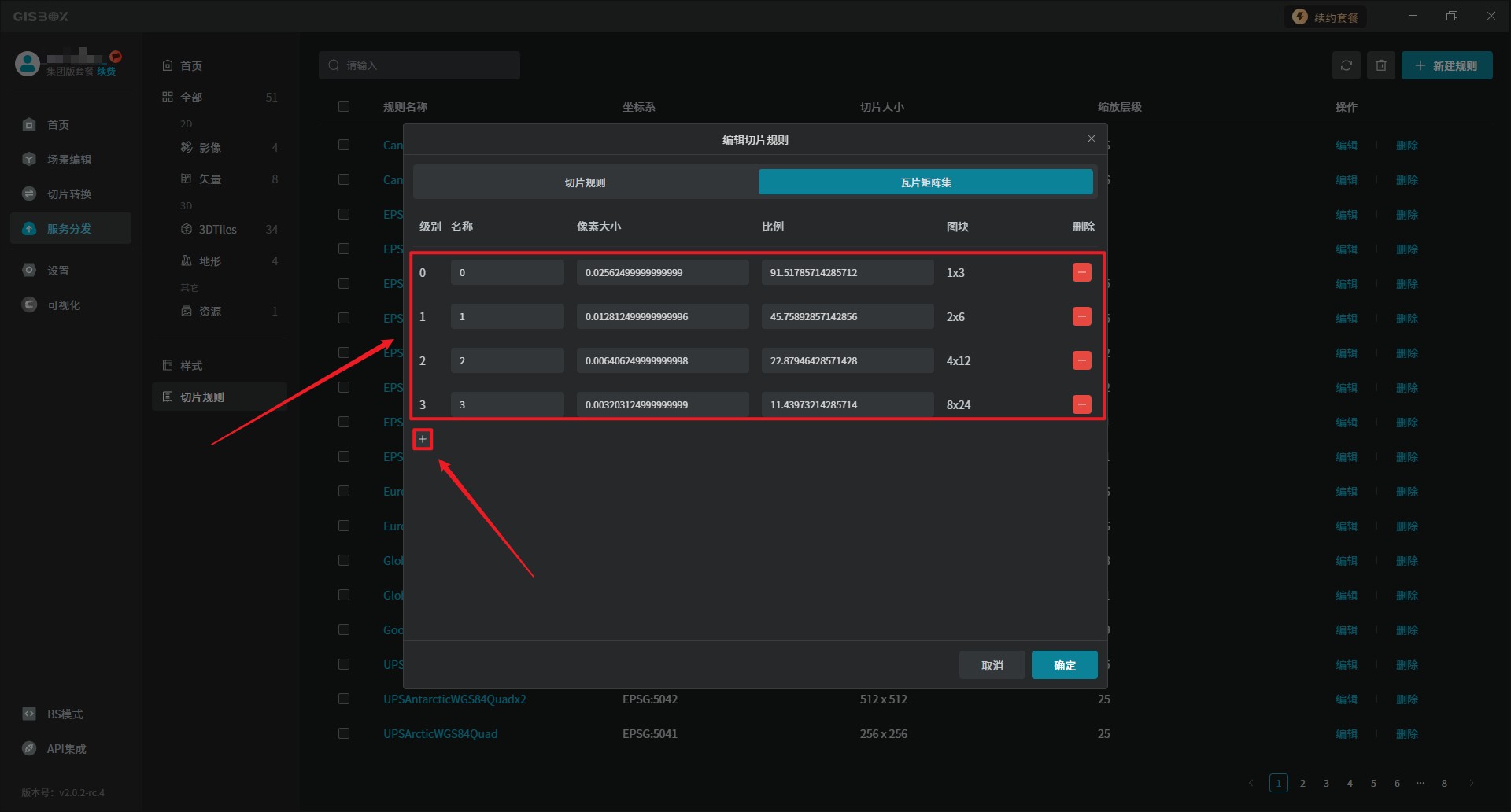
Task: Open the 3DTiles category in the tree
Action: click(217, 230)
